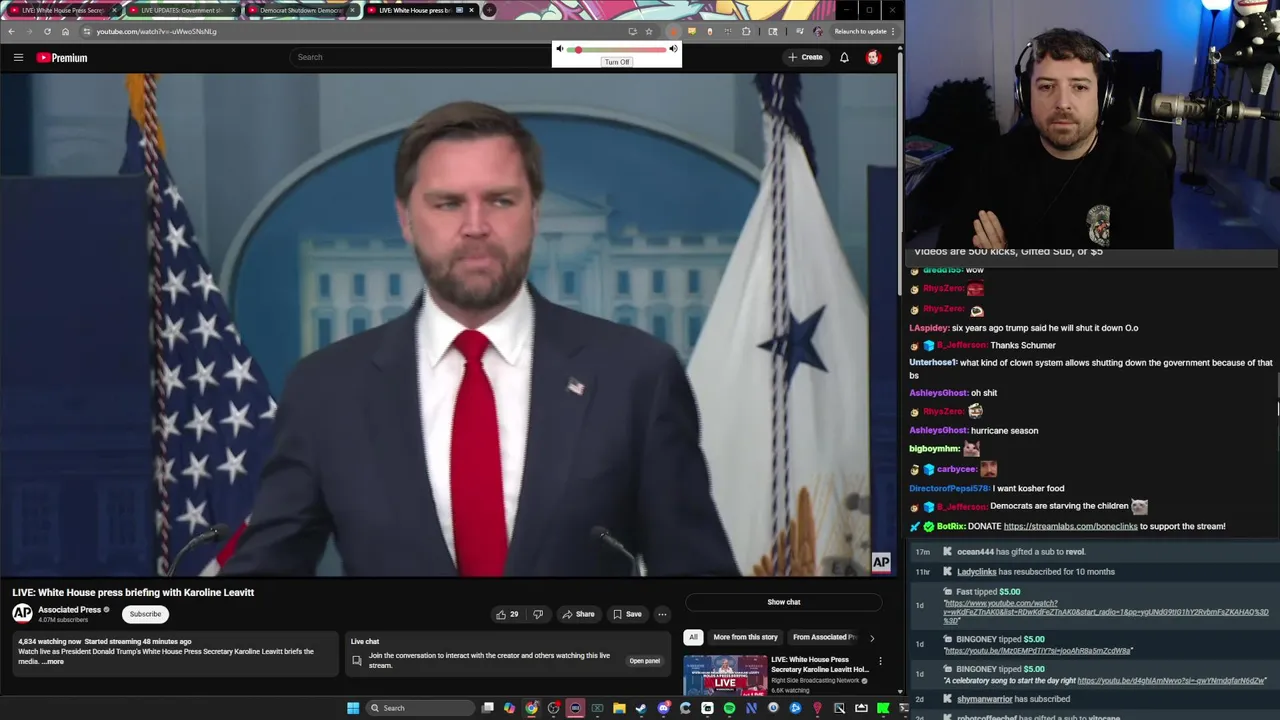Like the video with thumbs up
The height and width of the screenshot is (720, 1280).
coord(507,614)
